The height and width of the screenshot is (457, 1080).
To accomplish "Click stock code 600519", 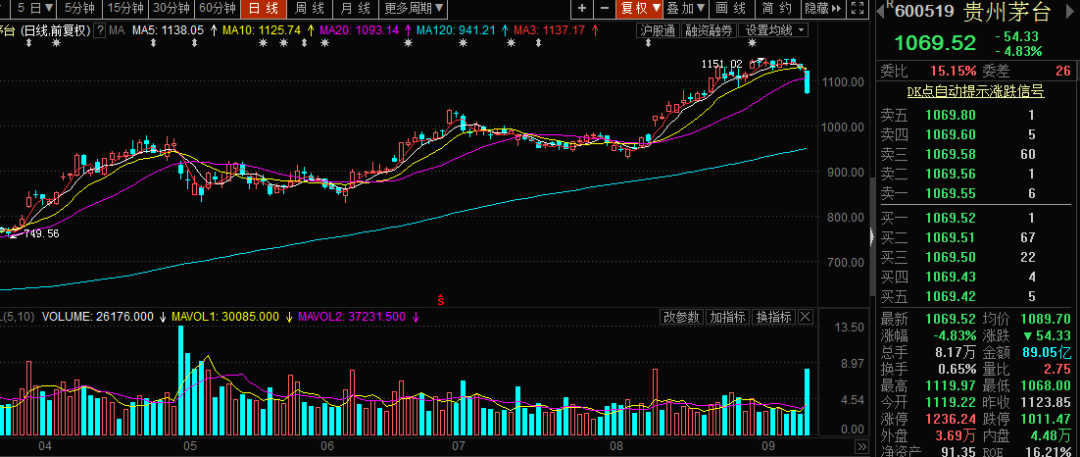I will click(924, 10).
